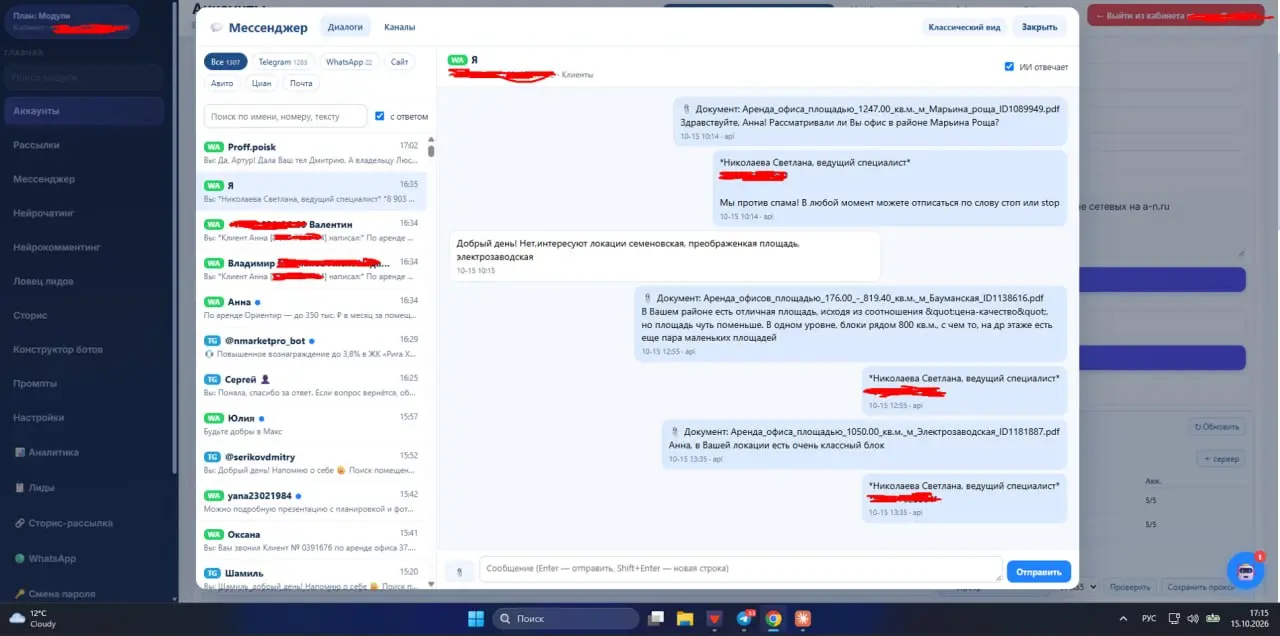
Task: Click WA badge next to Proff.poisk
Action: tap(212, 147)
